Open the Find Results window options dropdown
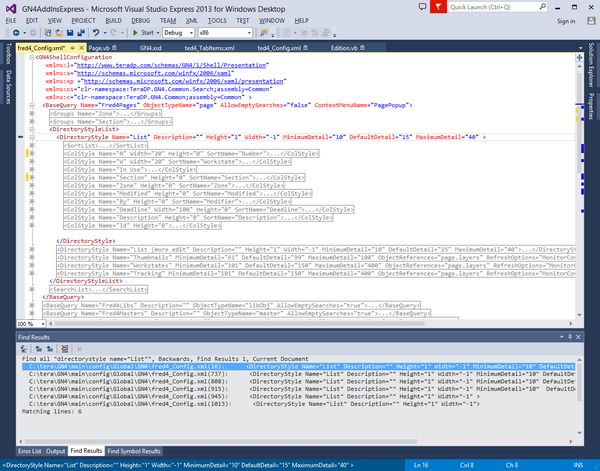Image resolution: width=600 pixels, height=471 pixels. pos(561,337)
